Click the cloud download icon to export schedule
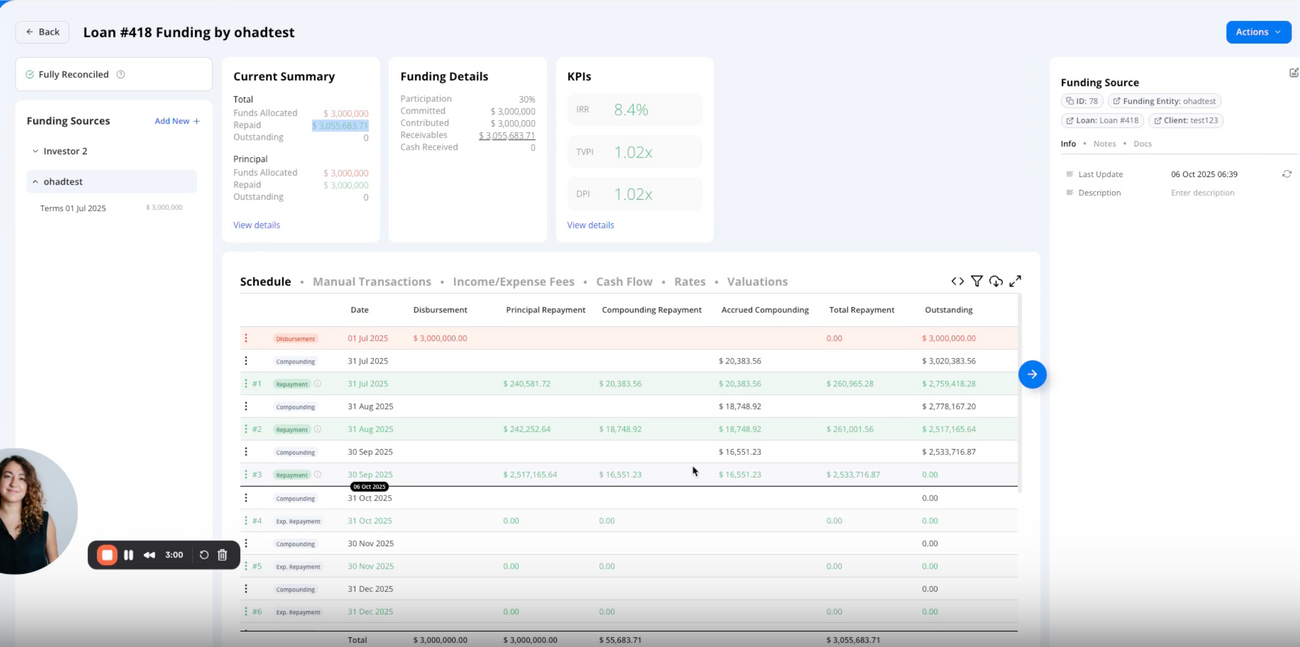1300x647 pixels. pos(996,281)
